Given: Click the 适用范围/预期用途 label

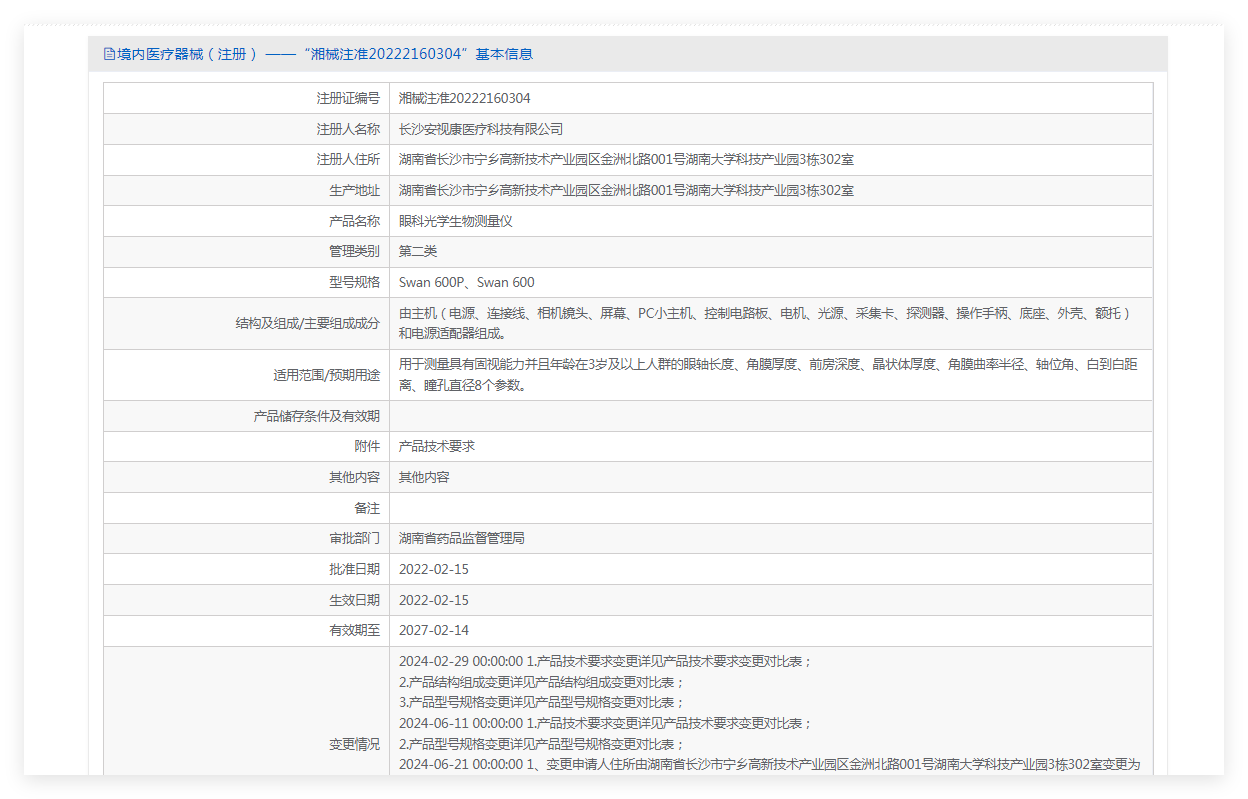Looking at the screenshot, I should 326,375.
